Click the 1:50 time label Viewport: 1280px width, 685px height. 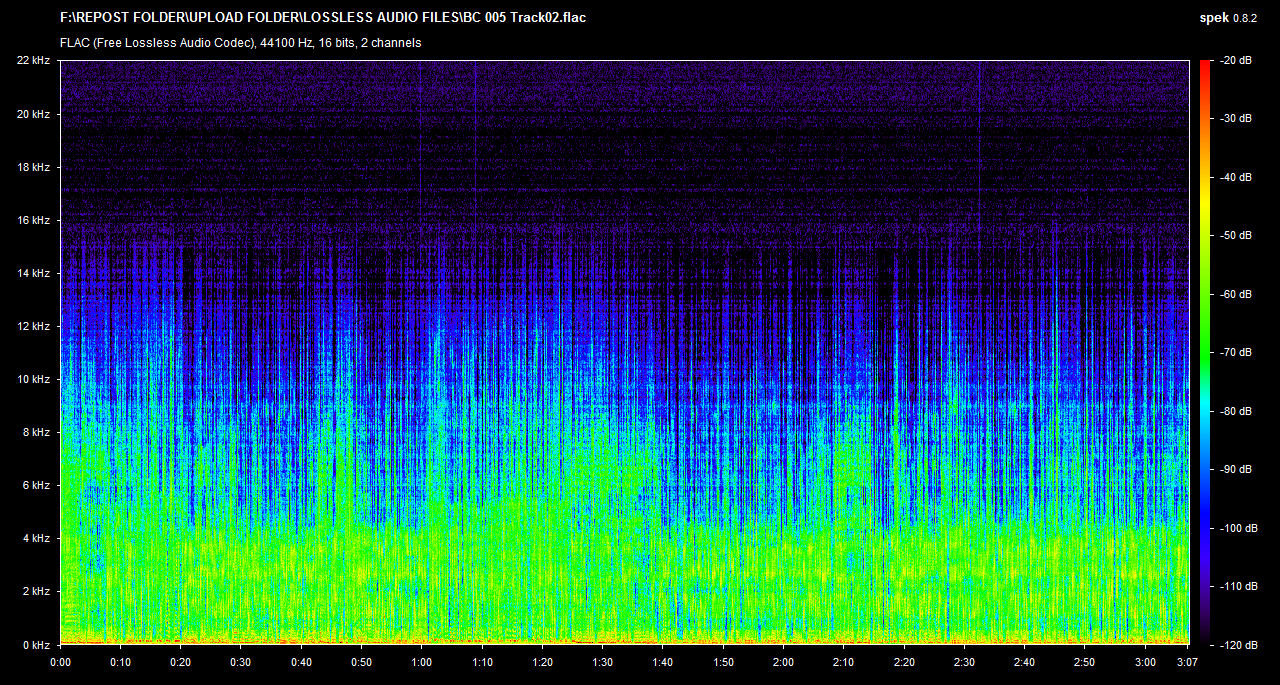coord(723,662)
